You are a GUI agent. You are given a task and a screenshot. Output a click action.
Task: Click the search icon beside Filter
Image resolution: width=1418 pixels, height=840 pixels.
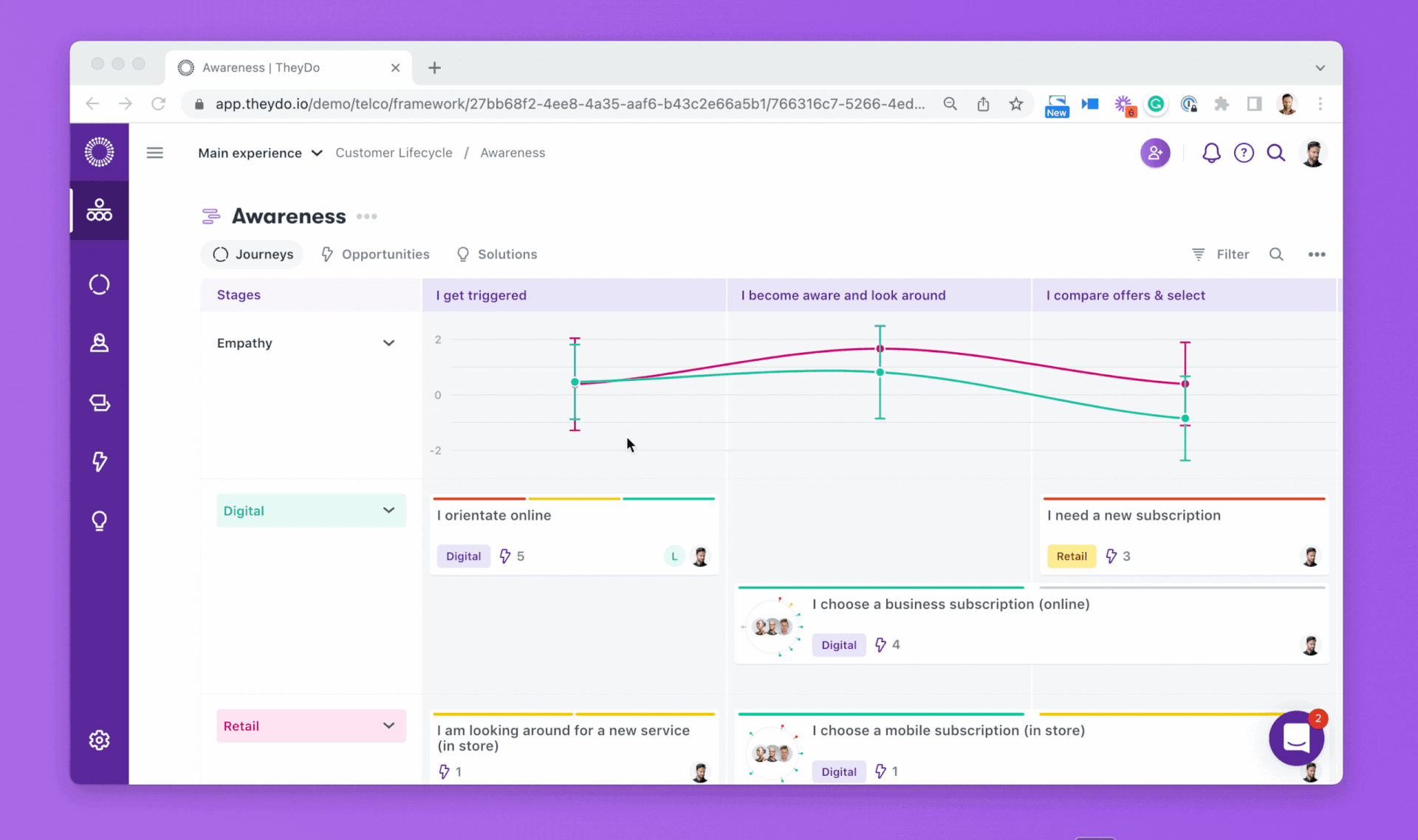pyautogui.click(x=1276, y=254)
